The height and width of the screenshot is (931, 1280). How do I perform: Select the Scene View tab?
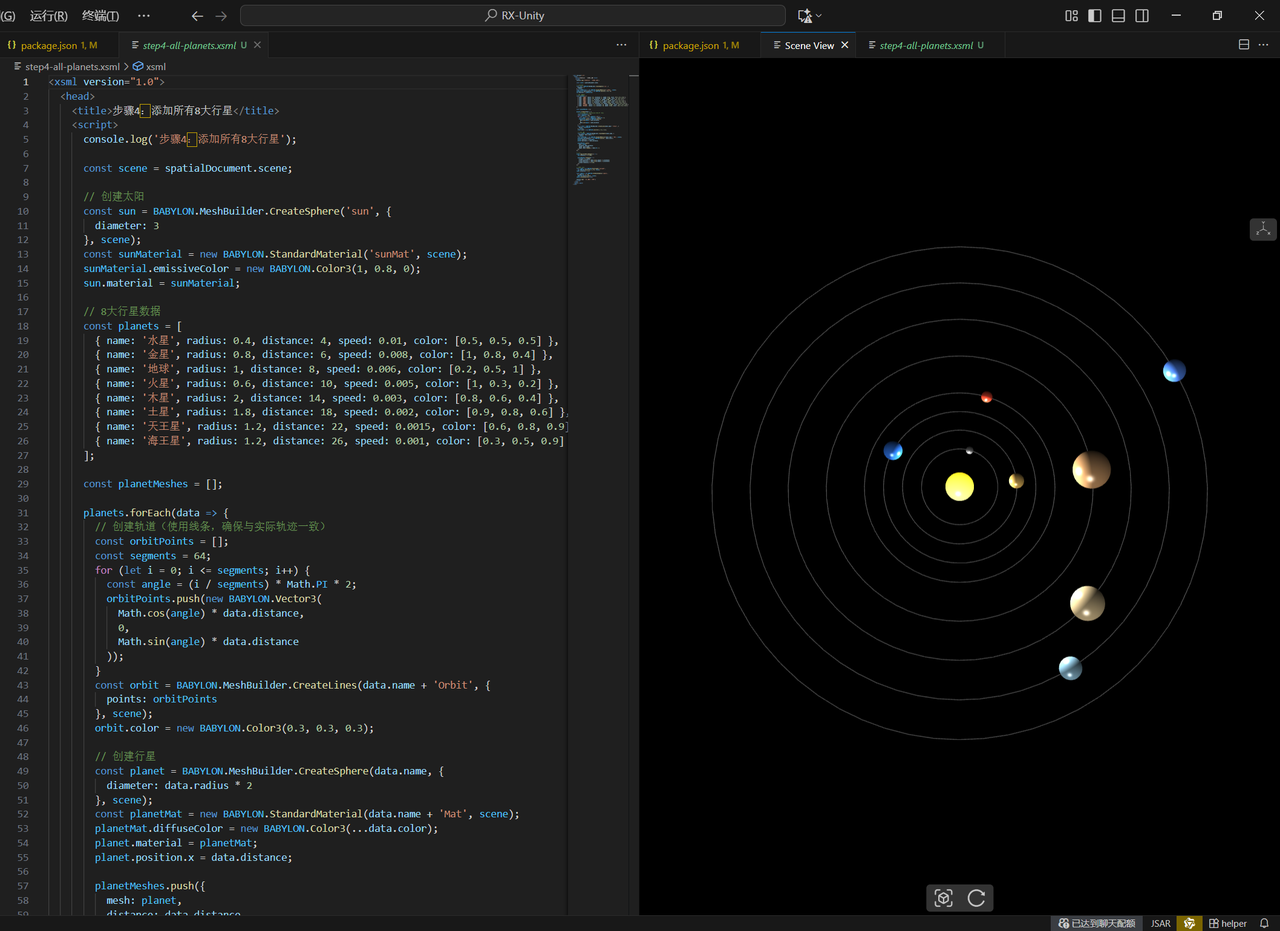pyautogui.click(x=809, y=45)
